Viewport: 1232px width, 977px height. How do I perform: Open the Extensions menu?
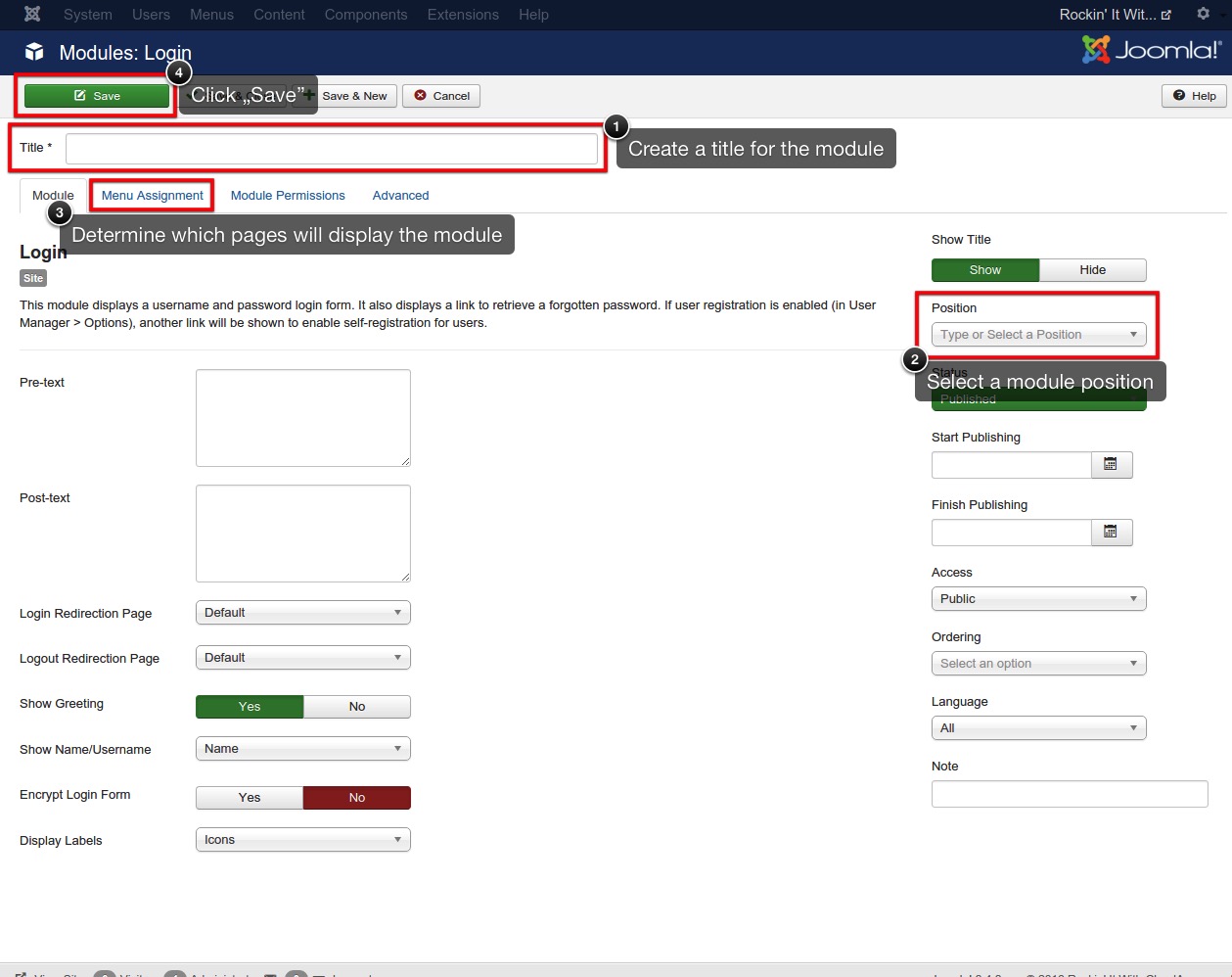tap(463, 15)
